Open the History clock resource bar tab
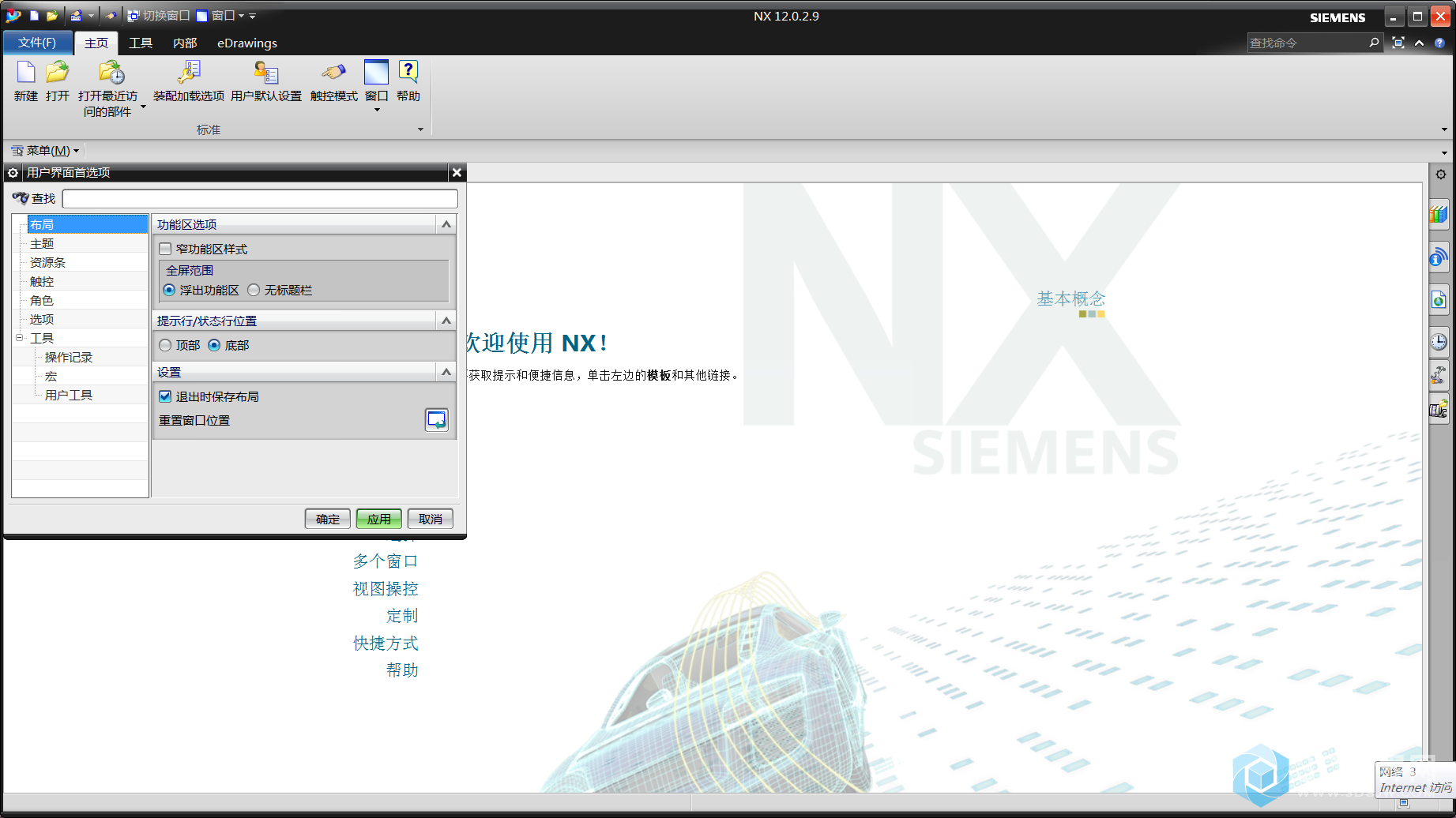Screen dimensions: 1456x818 [x=1439, y=341]
